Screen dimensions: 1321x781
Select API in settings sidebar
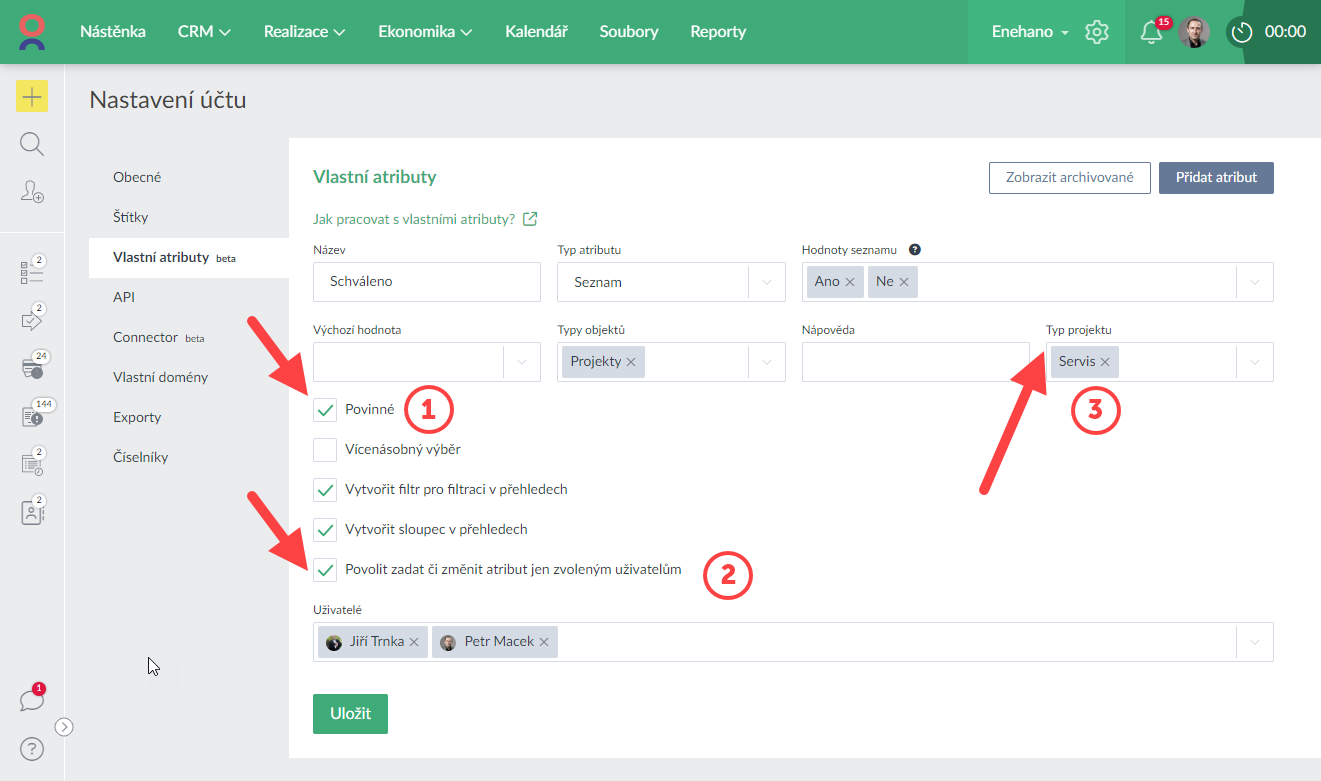click(124, 297)
